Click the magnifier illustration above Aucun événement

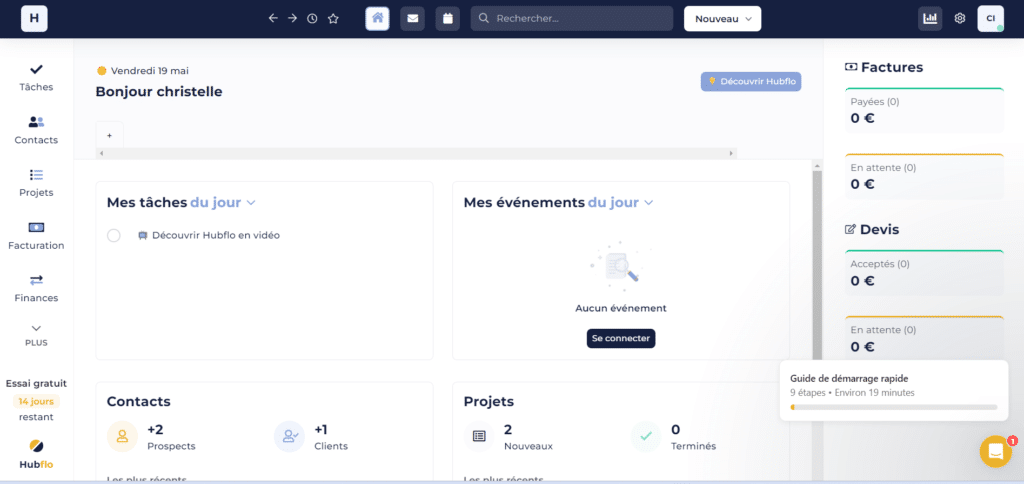click(x=621, y=266)
